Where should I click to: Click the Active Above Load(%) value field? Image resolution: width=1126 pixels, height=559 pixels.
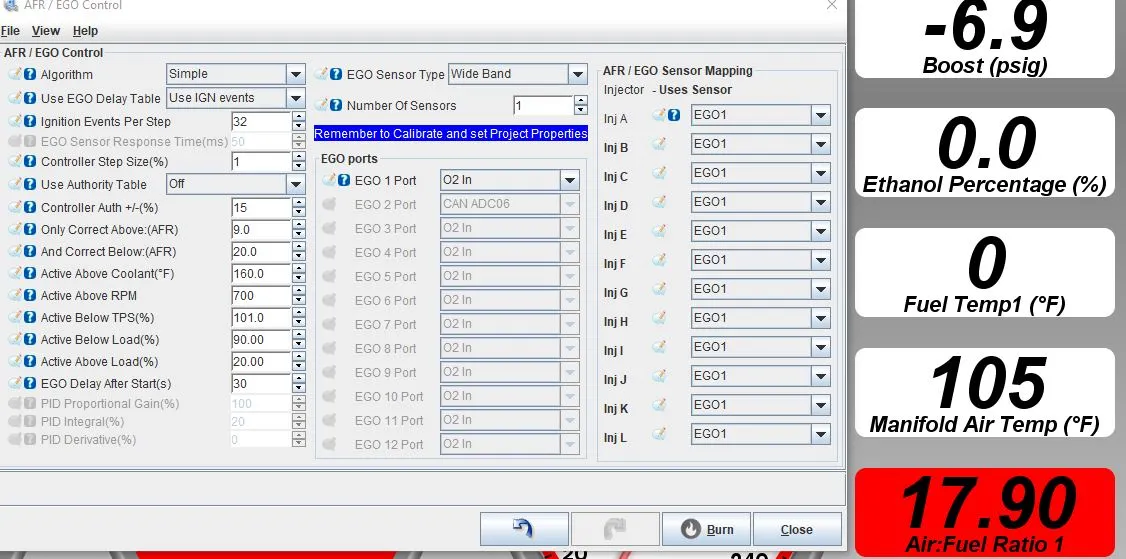coord(261,361)
